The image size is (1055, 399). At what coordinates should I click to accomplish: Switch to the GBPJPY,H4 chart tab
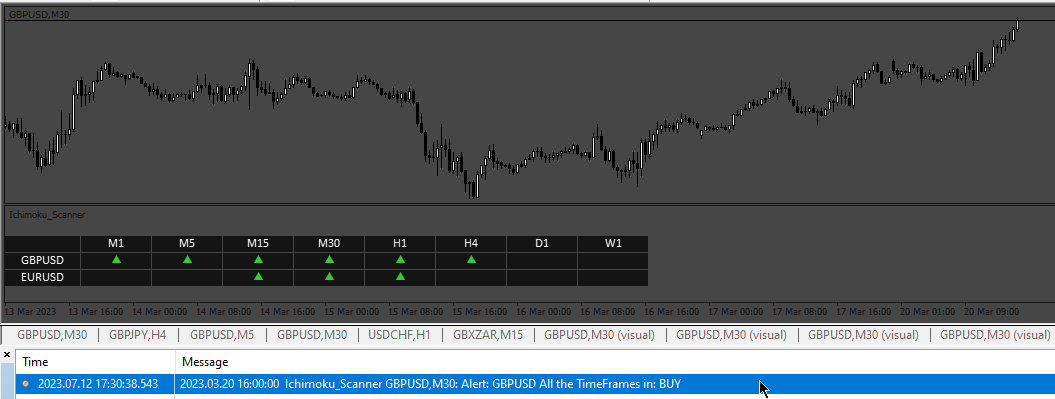137,334
